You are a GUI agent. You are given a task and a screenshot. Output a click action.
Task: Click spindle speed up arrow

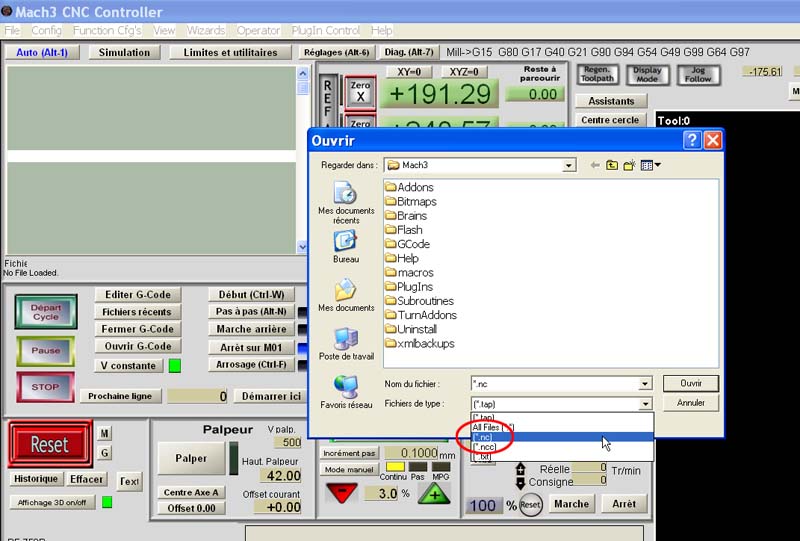520,469
